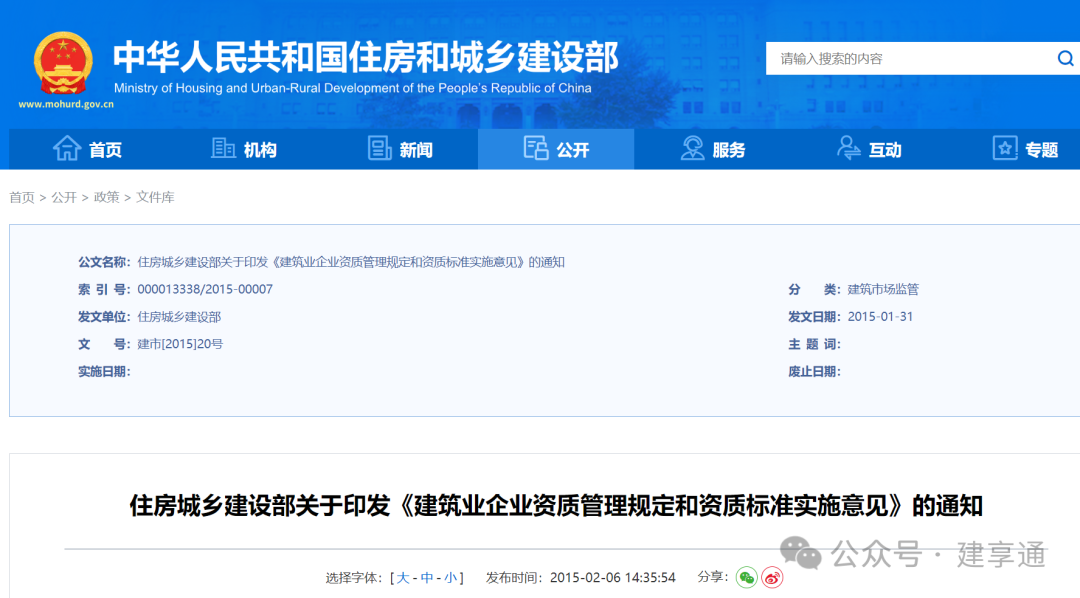Go to 政策 in the breadcrumb
Image resolution: width=1080 pixels, height=598 pixels.
click(x=107, y=198)
